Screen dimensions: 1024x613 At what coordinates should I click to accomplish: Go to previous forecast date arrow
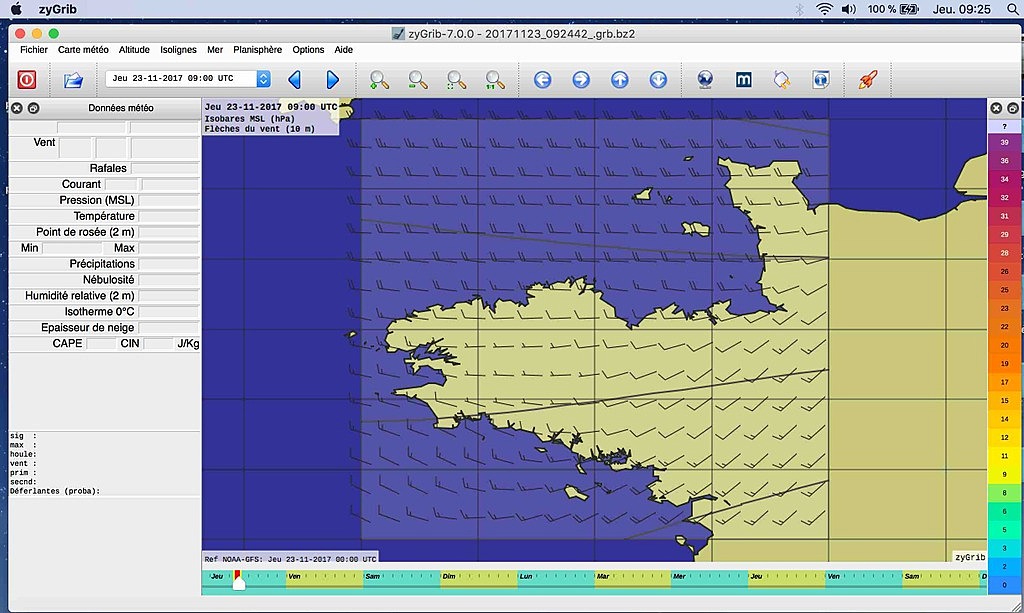click(x=294, y=80)
